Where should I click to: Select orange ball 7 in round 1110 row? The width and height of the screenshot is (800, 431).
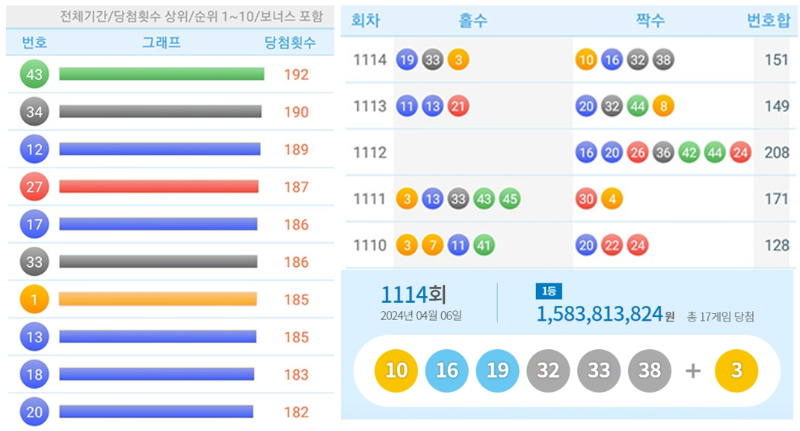tap(432, 245)
